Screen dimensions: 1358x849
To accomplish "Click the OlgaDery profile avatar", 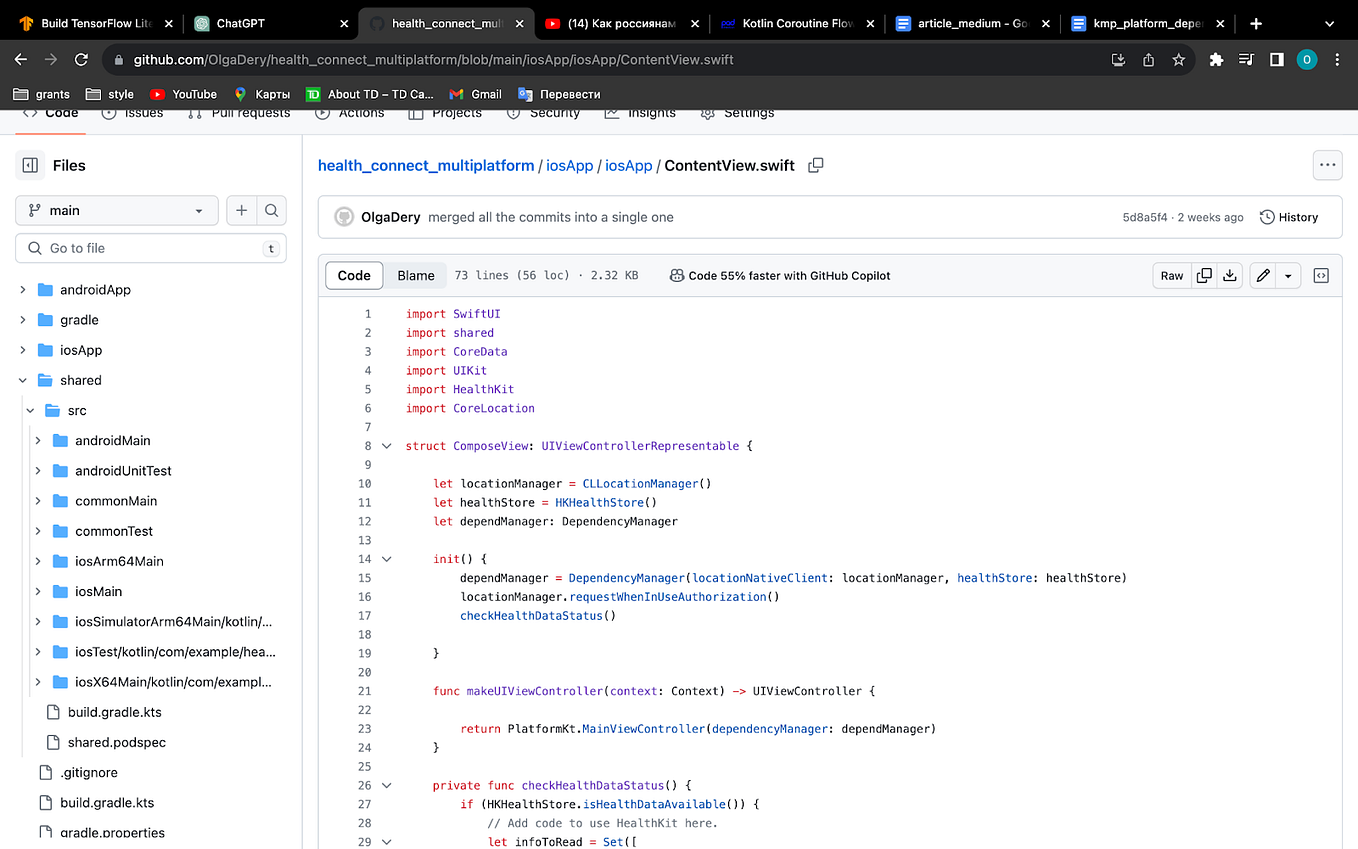I will click(343, 216).
